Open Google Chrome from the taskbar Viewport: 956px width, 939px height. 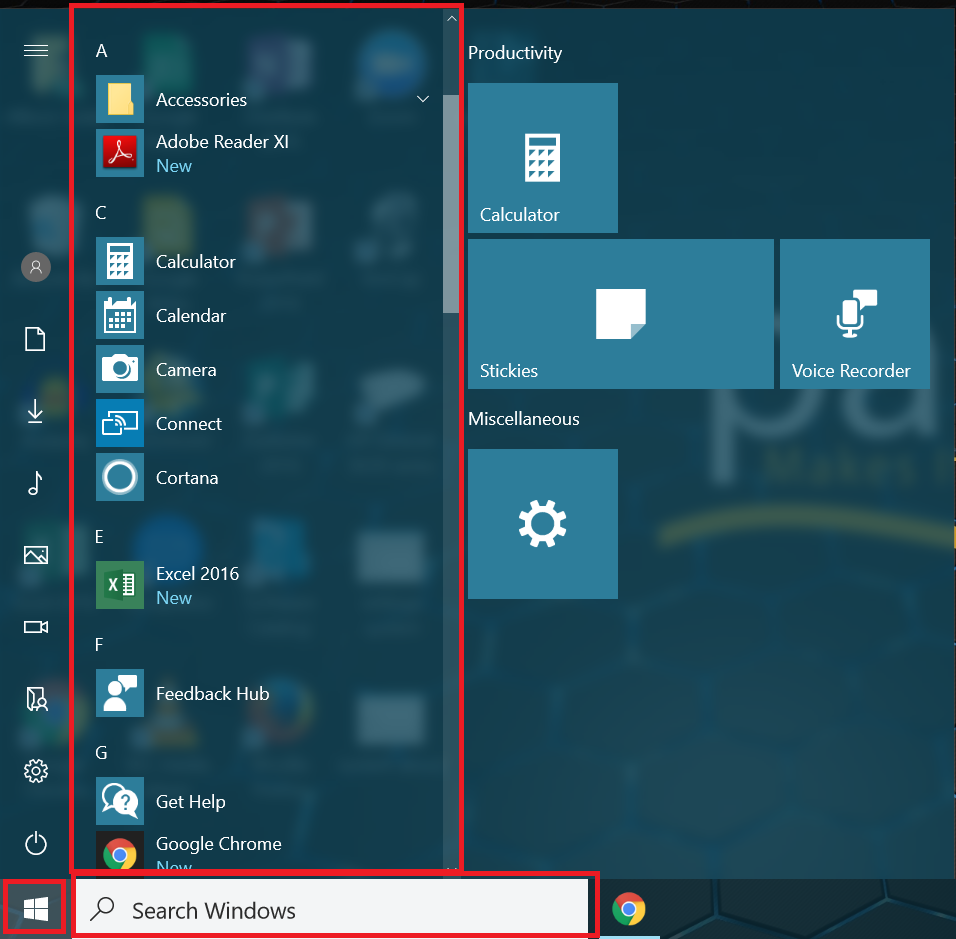(629, 909)
